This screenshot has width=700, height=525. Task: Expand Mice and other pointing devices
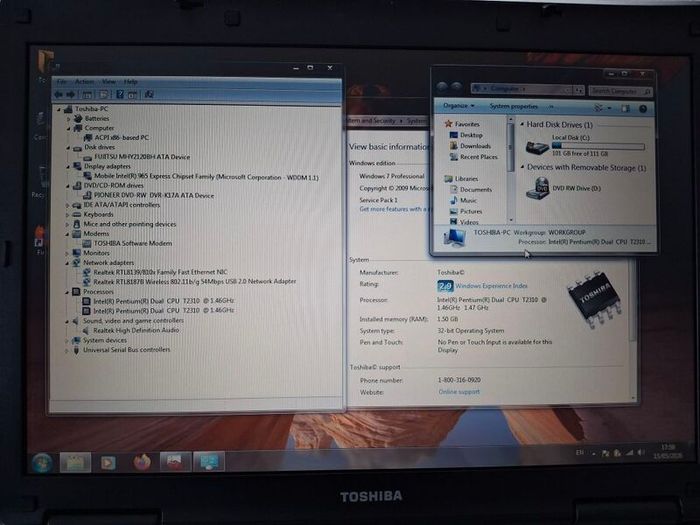point(68,224)
